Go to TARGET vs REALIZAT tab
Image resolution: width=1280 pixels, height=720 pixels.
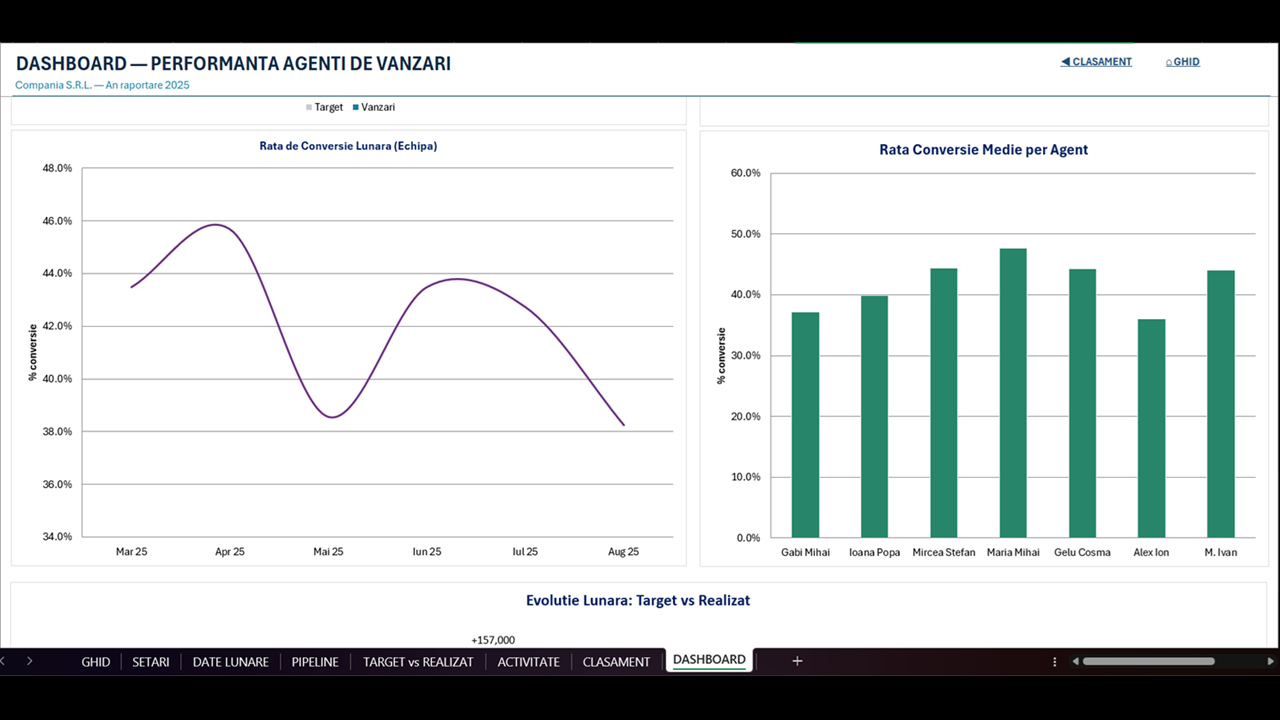coord(418,662)
